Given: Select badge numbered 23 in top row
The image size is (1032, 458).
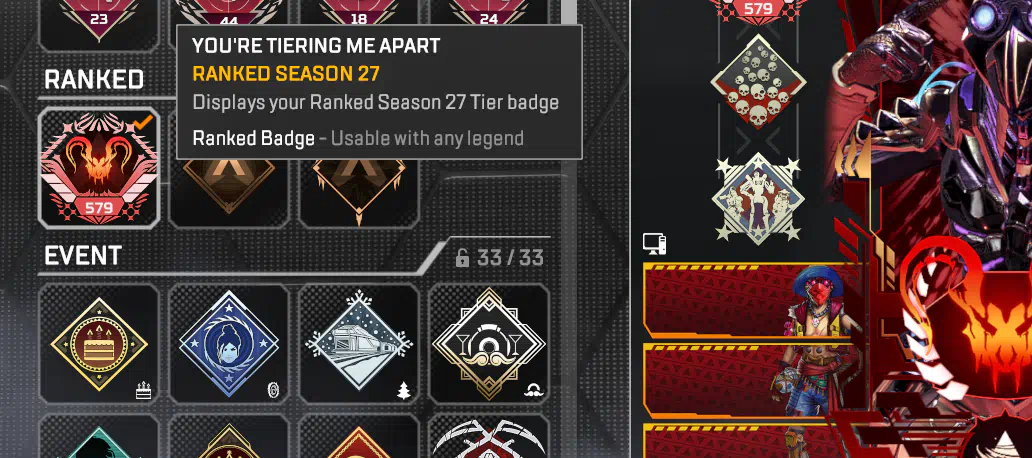Looking at the screenshot, I should [99, 20].
